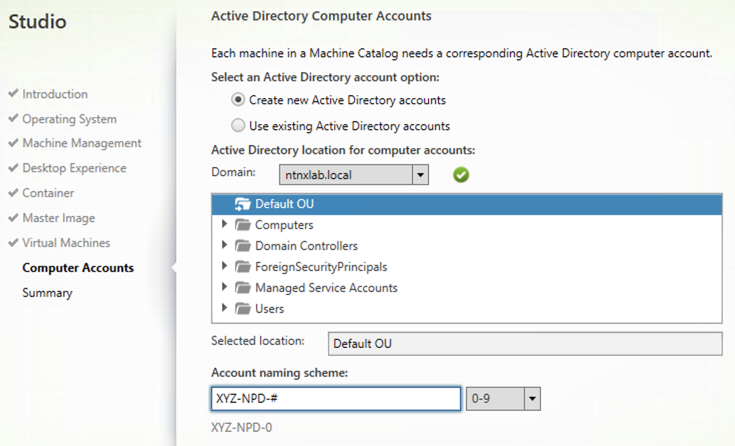
Task: Go back to Master Image step
Action: (x=59, y=218)
